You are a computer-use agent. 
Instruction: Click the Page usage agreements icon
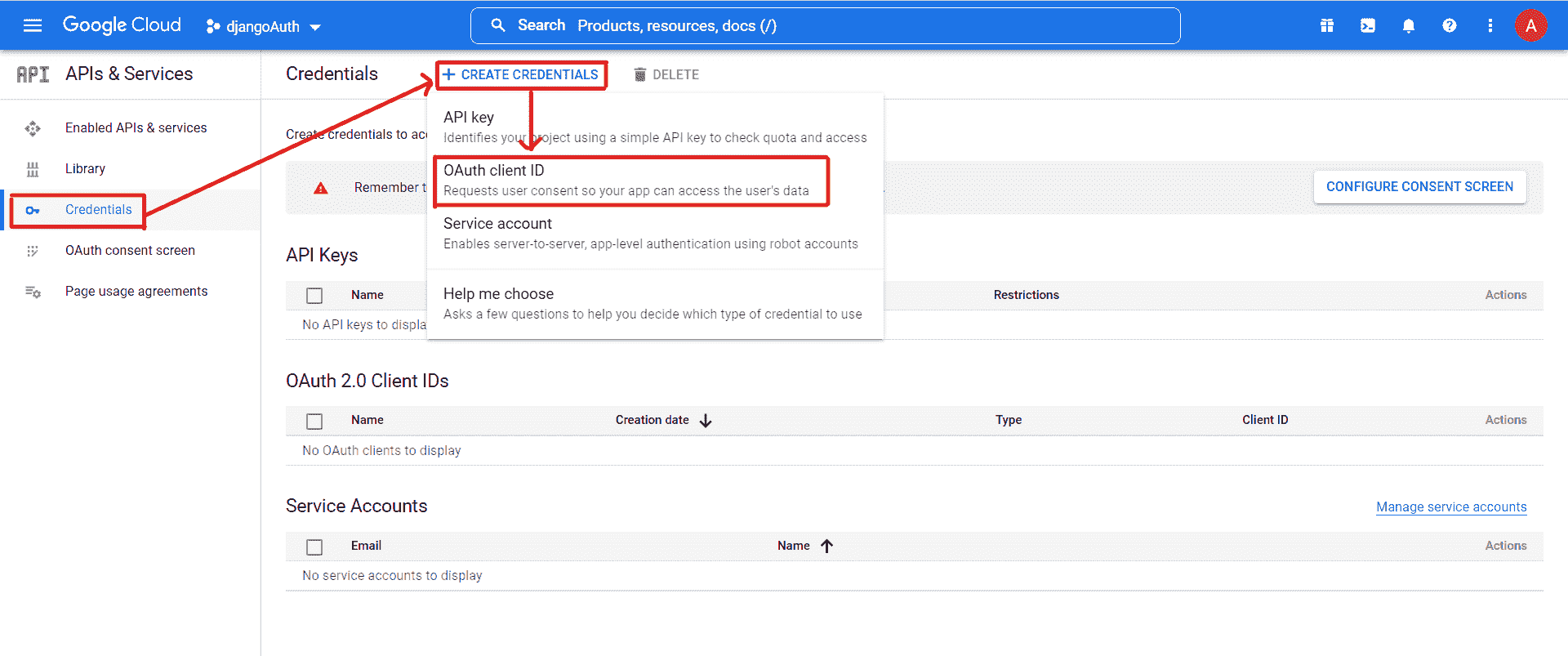coord(33,292)
